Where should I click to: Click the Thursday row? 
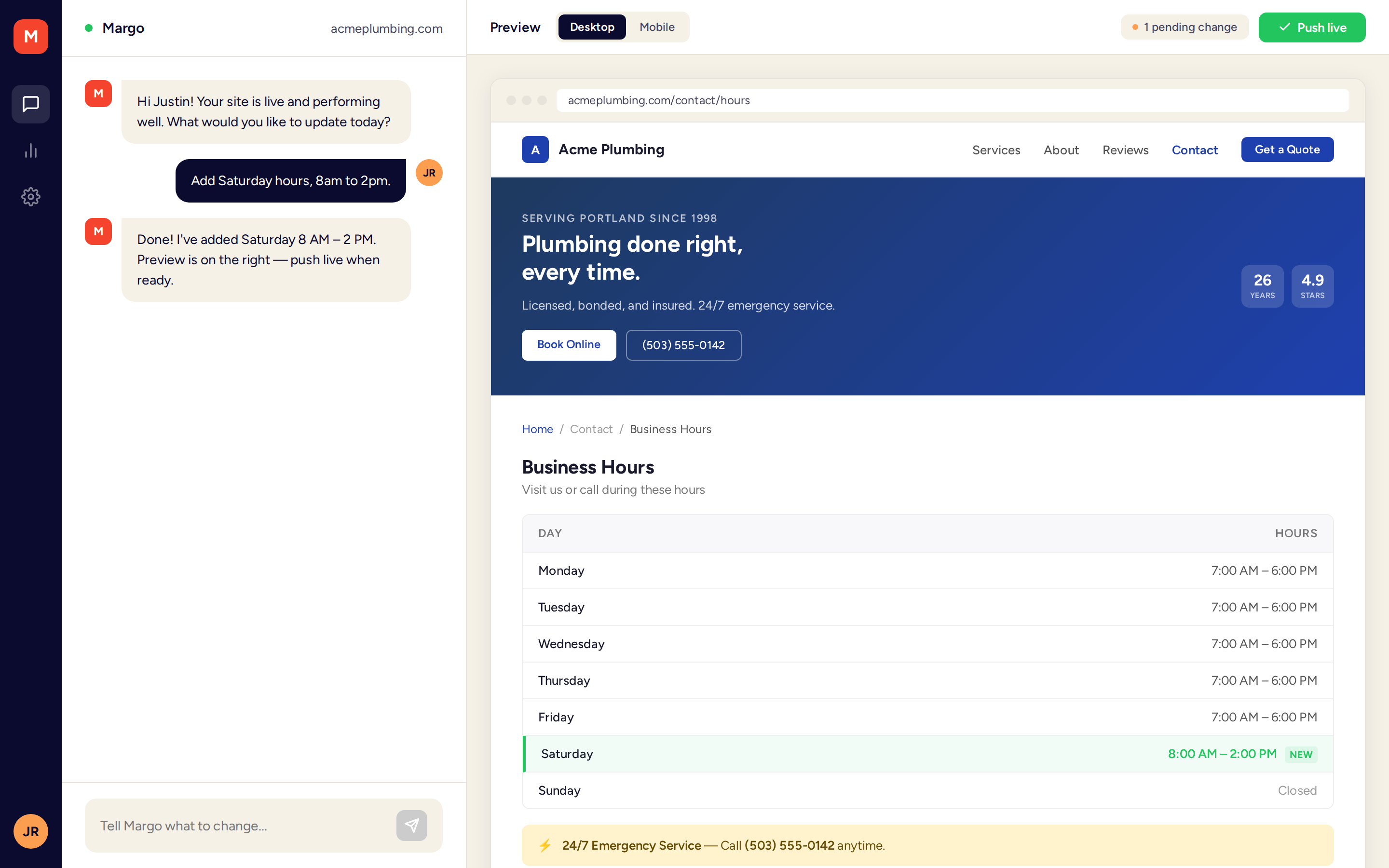click(x=927, y=681)
